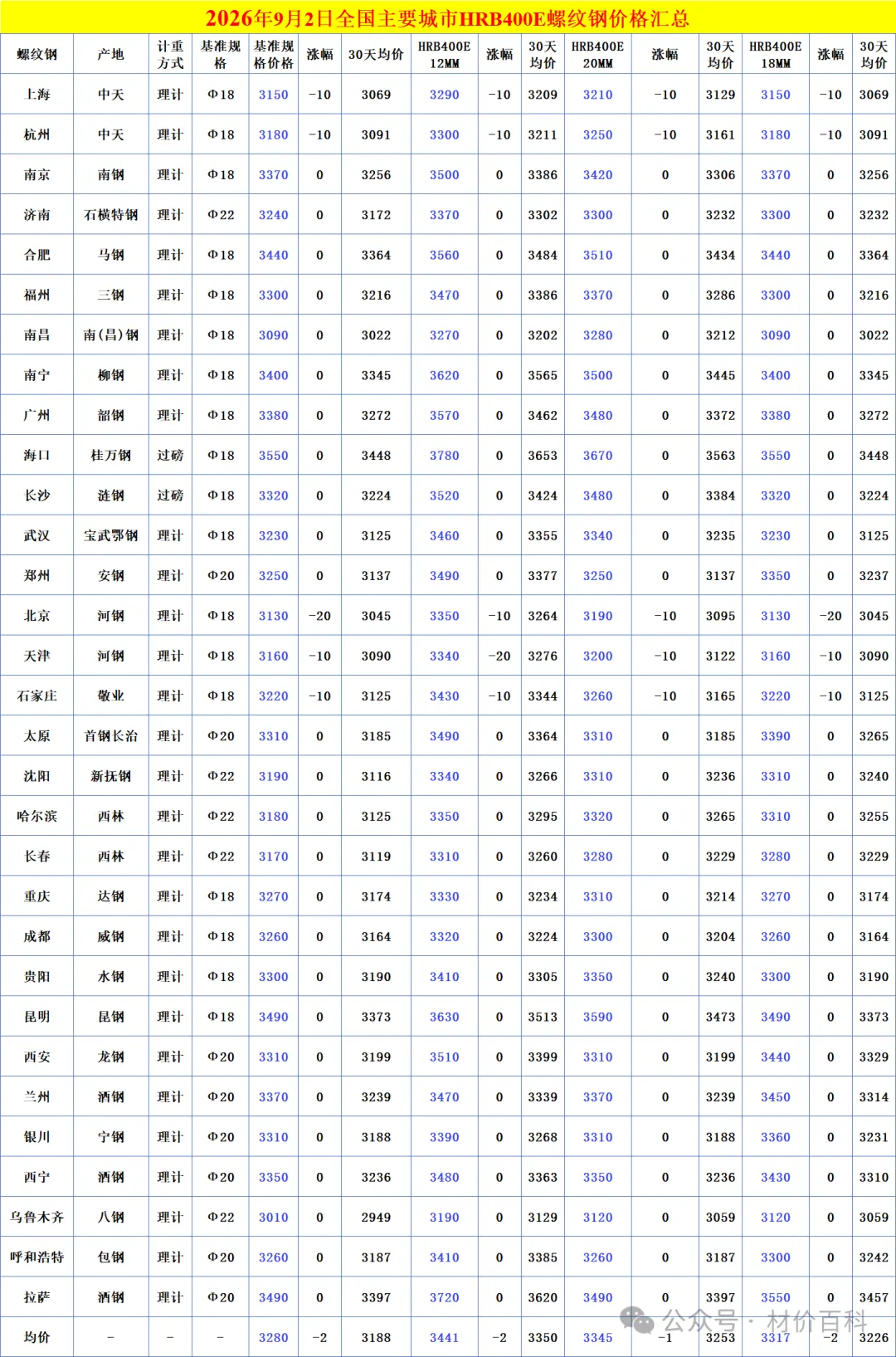
Task: Click the 3630 12MM price for 昆明
Action: 445,1017
